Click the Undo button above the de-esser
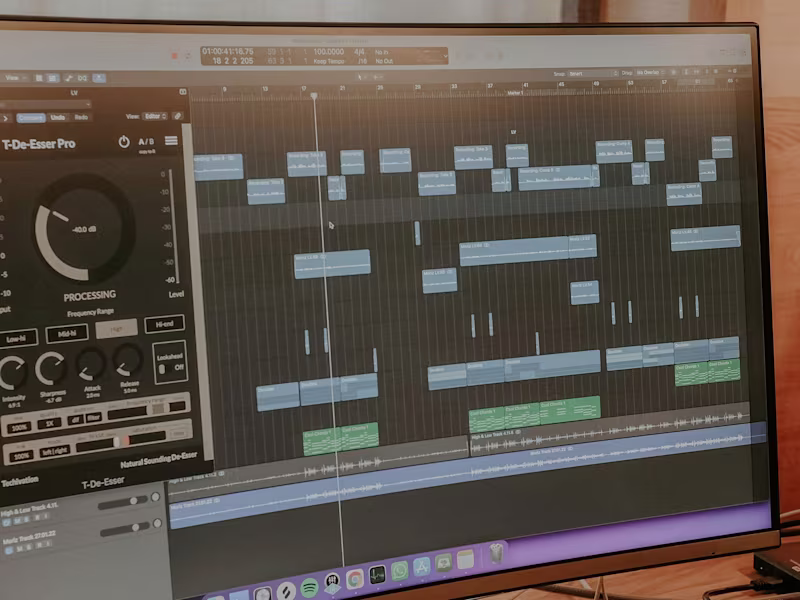800x600 pixels. pos(58,117)
